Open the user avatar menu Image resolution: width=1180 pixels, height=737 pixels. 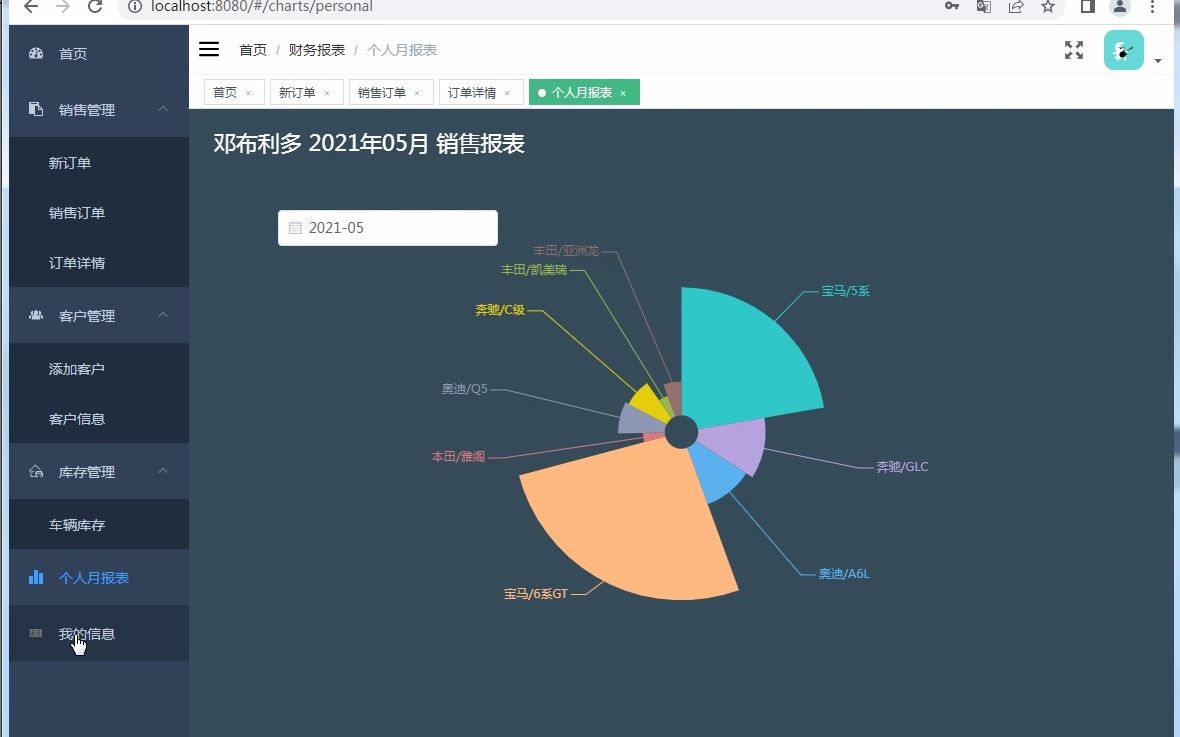pyautogui.click(x=1124, y=50)
